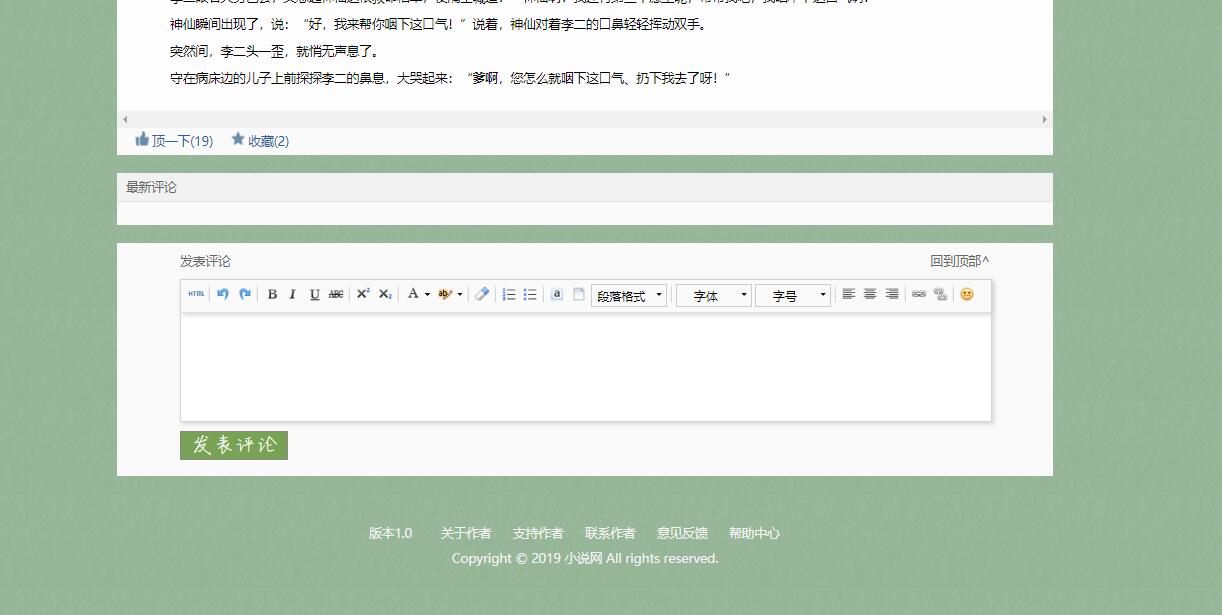Screen dimensions: 1222x615
Task: Toggle the ordered list formatting
Action: [x=507, y=294]
